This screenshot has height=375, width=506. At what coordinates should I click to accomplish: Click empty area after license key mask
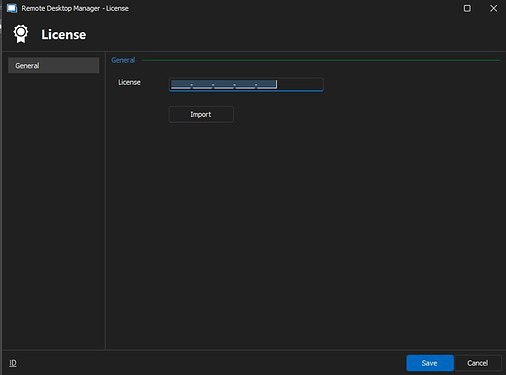click(299, 84)
